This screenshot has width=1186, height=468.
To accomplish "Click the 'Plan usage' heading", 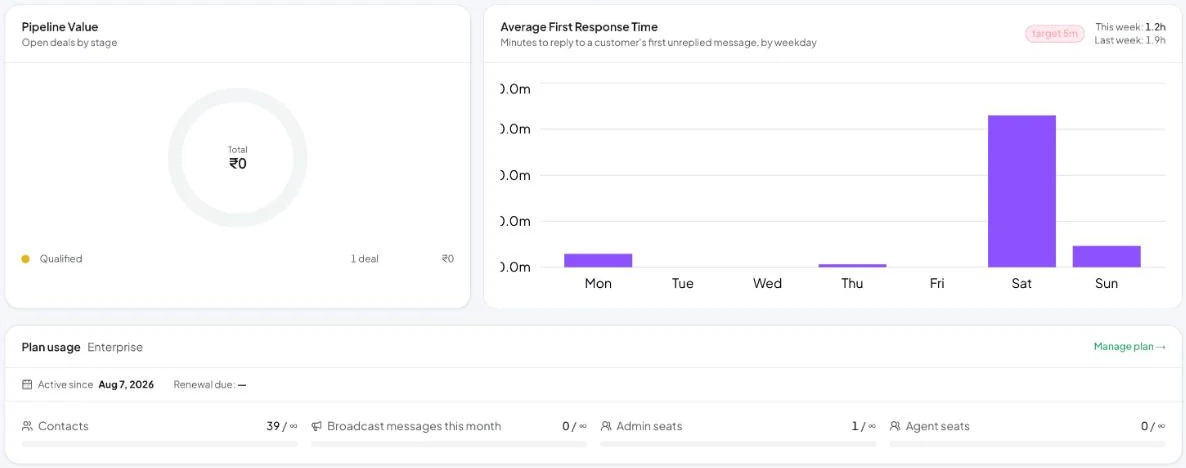I will (51, 347).
